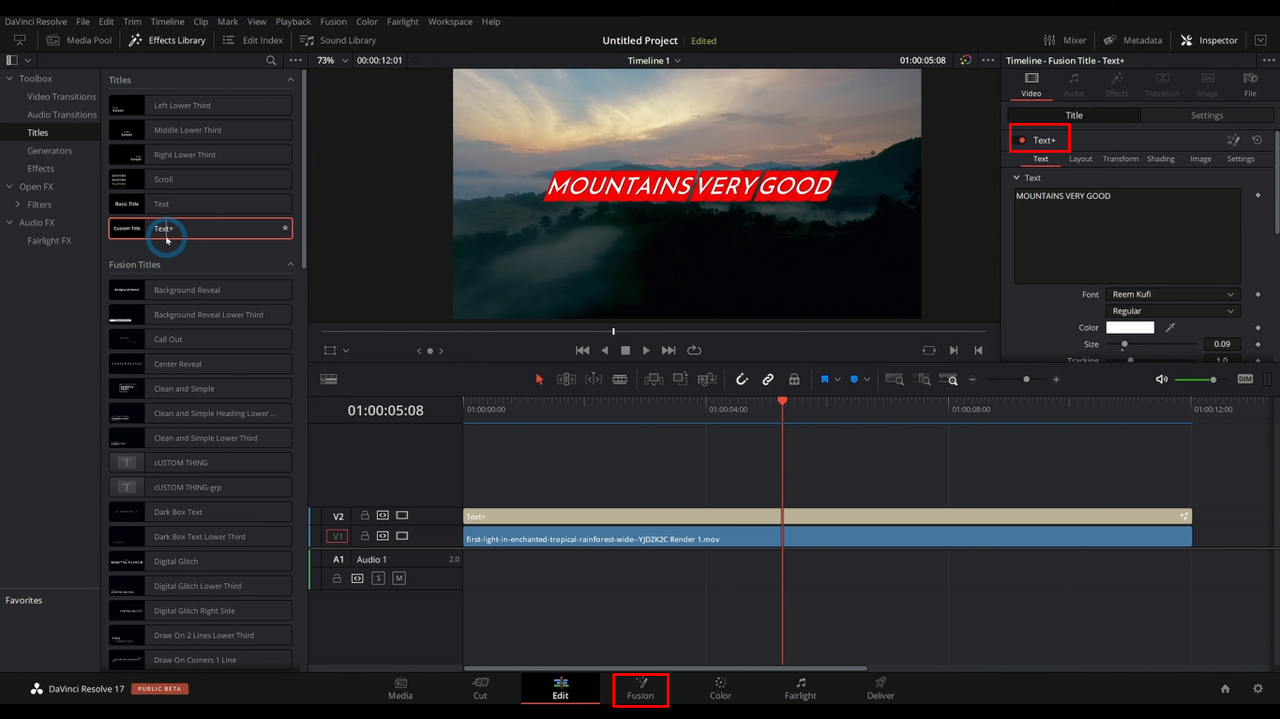The height and width of the screenshot is (719, 1280).
Task: Open the Fusion menu
Action: 334,21
